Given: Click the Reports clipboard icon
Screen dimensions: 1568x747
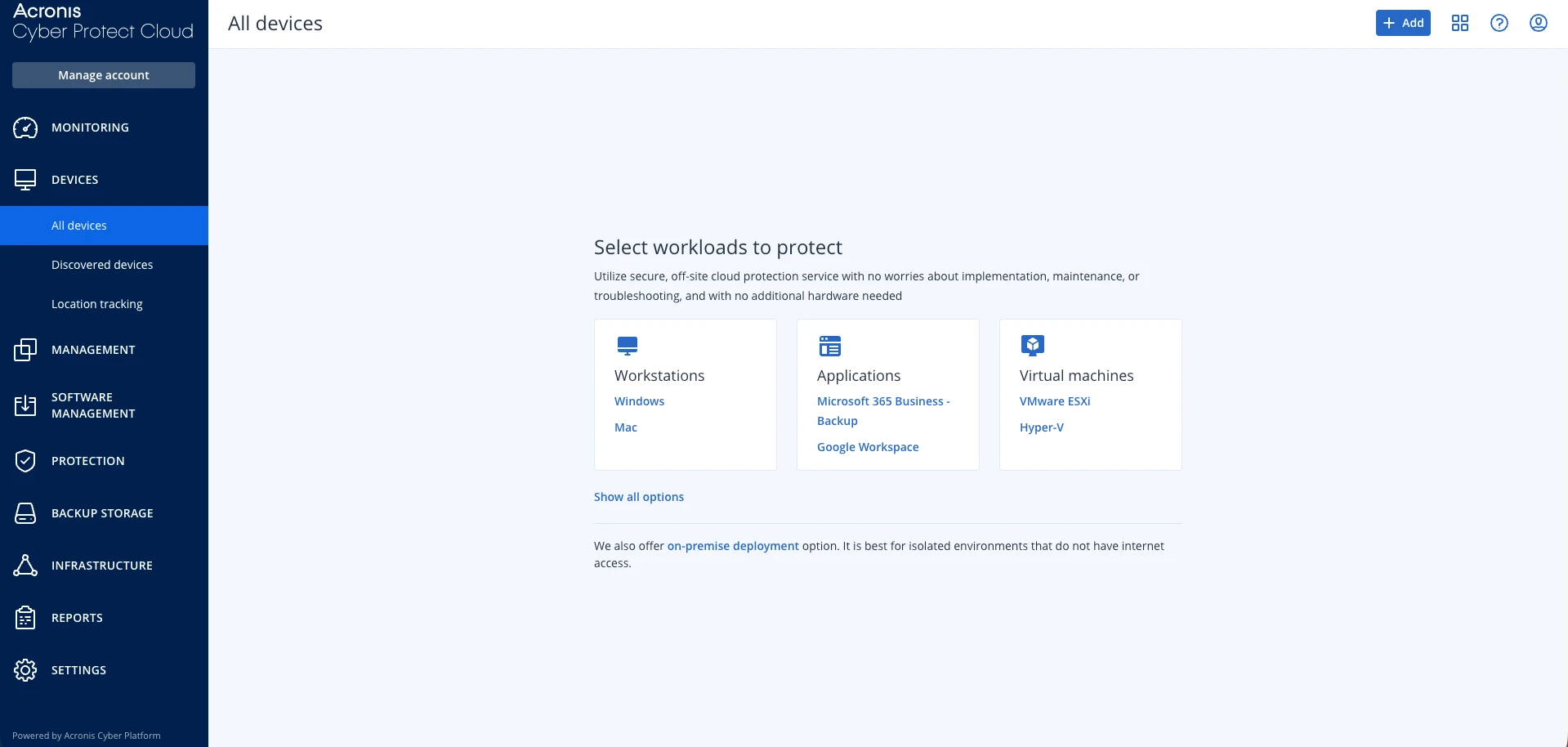Looking at the screenshot, I should point(25,618).
